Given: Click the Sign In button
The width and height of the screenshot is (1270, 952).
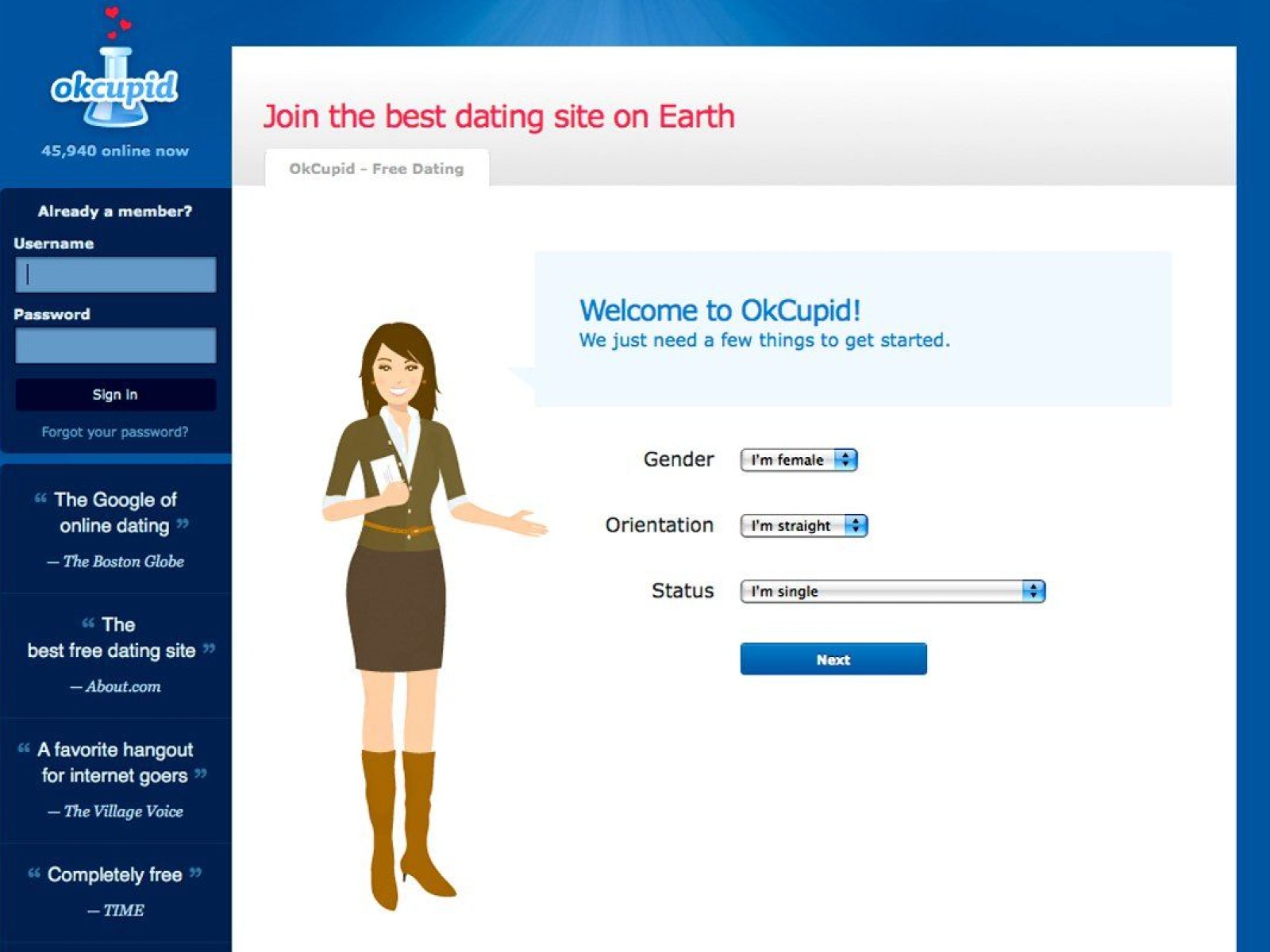Looking at the screenshot, I should coord(116,394).
